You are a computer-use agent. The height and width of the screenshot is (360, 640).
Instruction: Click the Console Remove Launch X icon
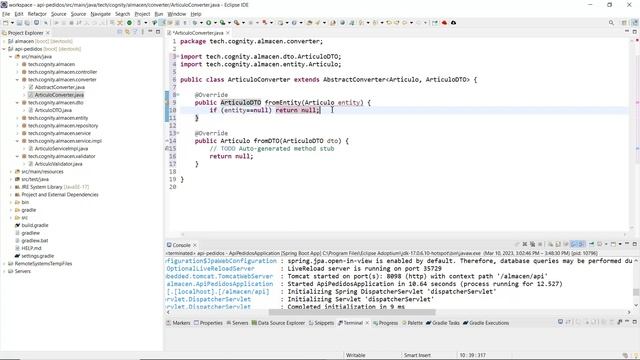(x=525, y=244)
